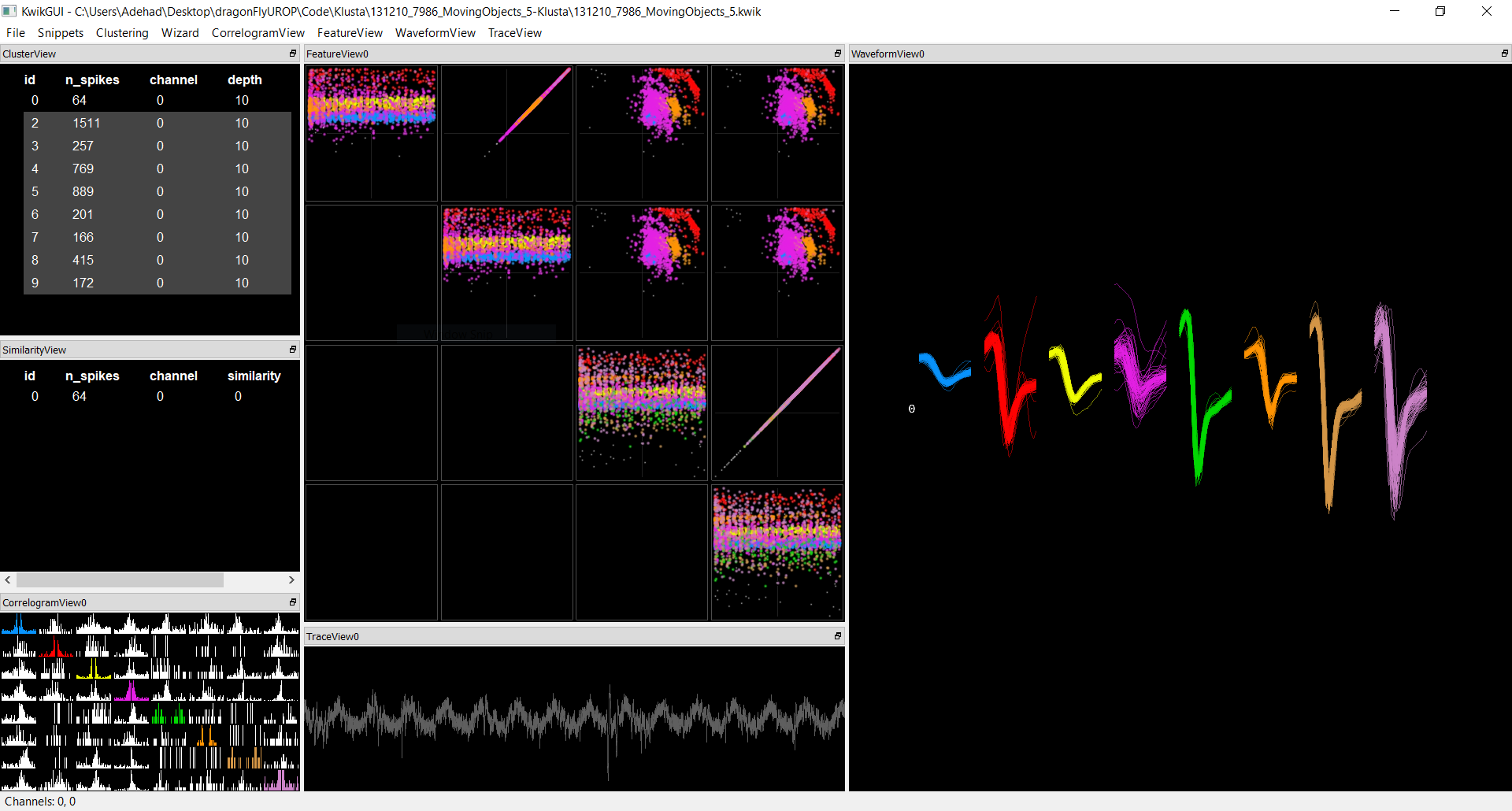
Task: Select the cluster row with 172 spikes
Action: (x=157, y=283)
